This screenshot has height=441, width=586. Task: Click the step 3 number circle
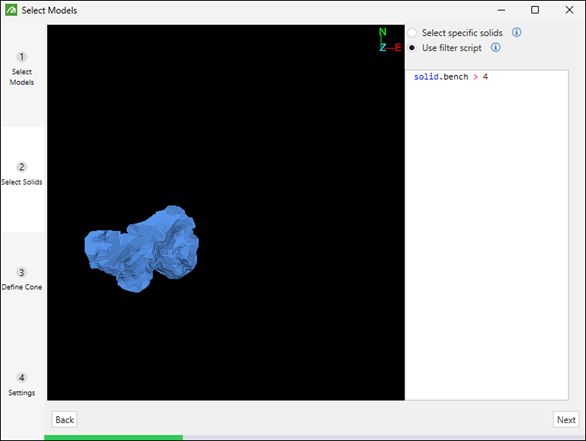click(22, 272)
